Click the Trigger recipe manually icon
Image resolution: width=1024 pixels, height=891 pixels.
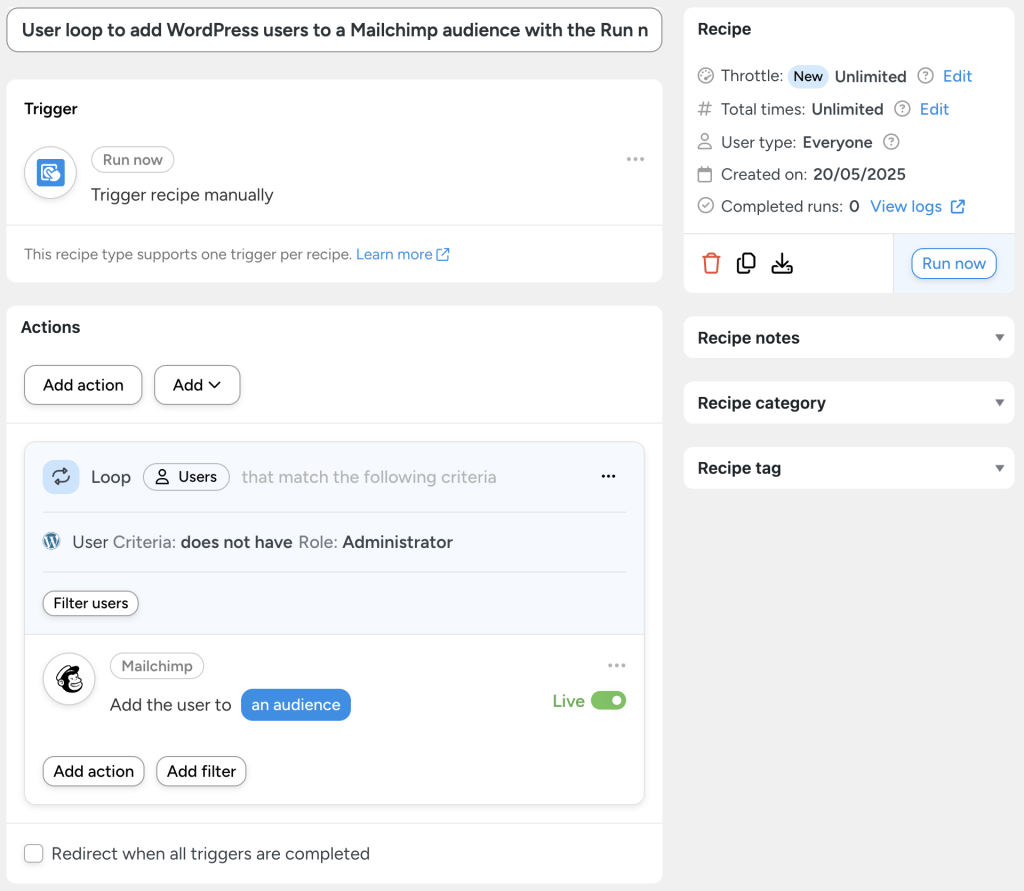coord(50,172)
